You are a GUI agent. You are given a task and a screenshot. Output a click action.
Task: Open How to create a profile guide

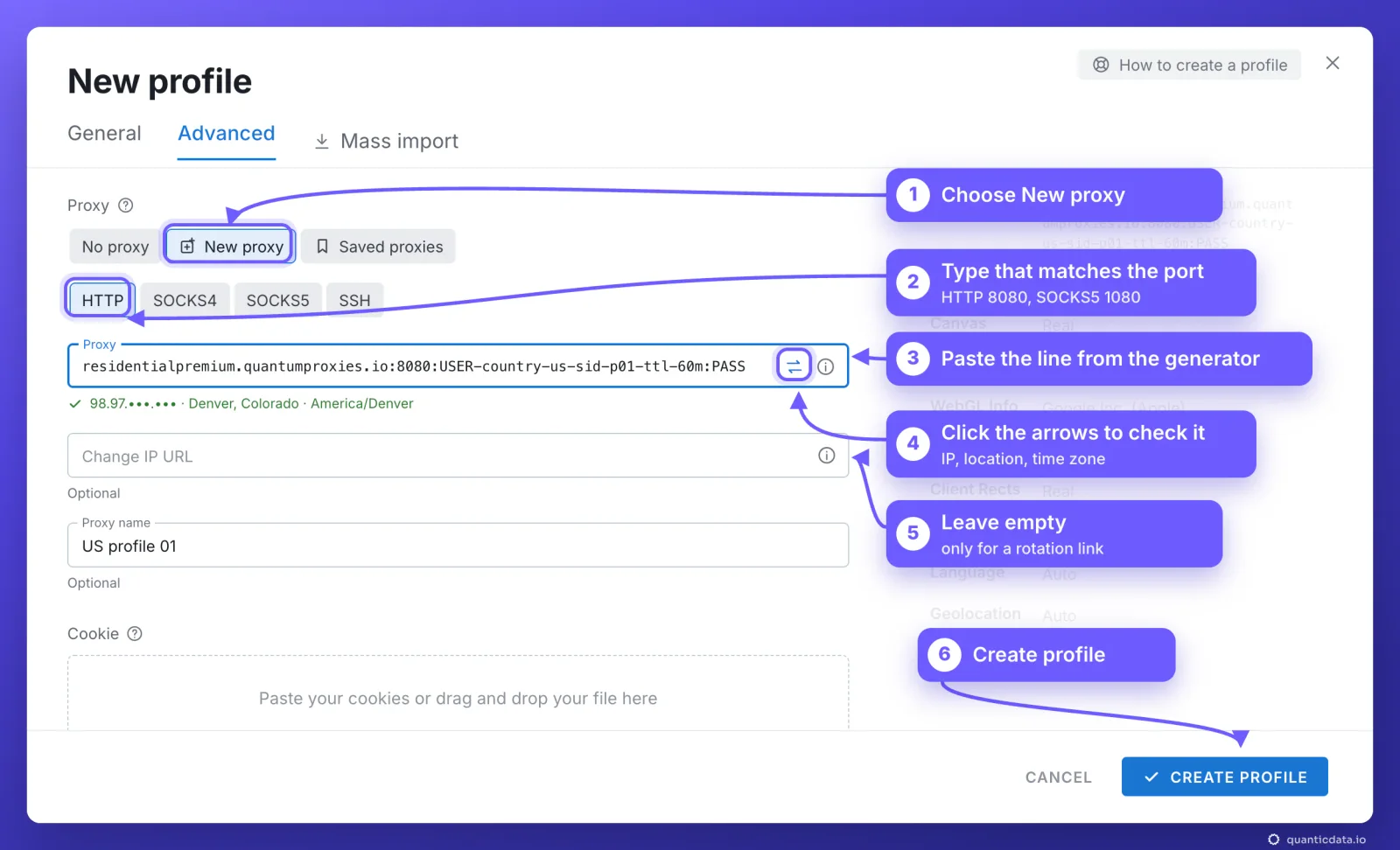tap(1190, 65)
